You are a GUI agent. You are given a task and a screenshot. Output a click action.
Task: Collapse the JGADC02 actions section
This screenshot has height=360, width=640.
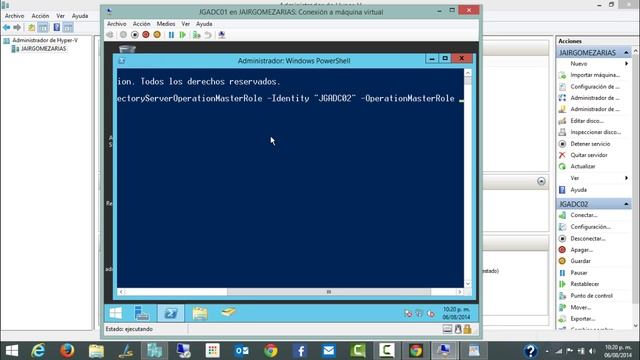626,204
